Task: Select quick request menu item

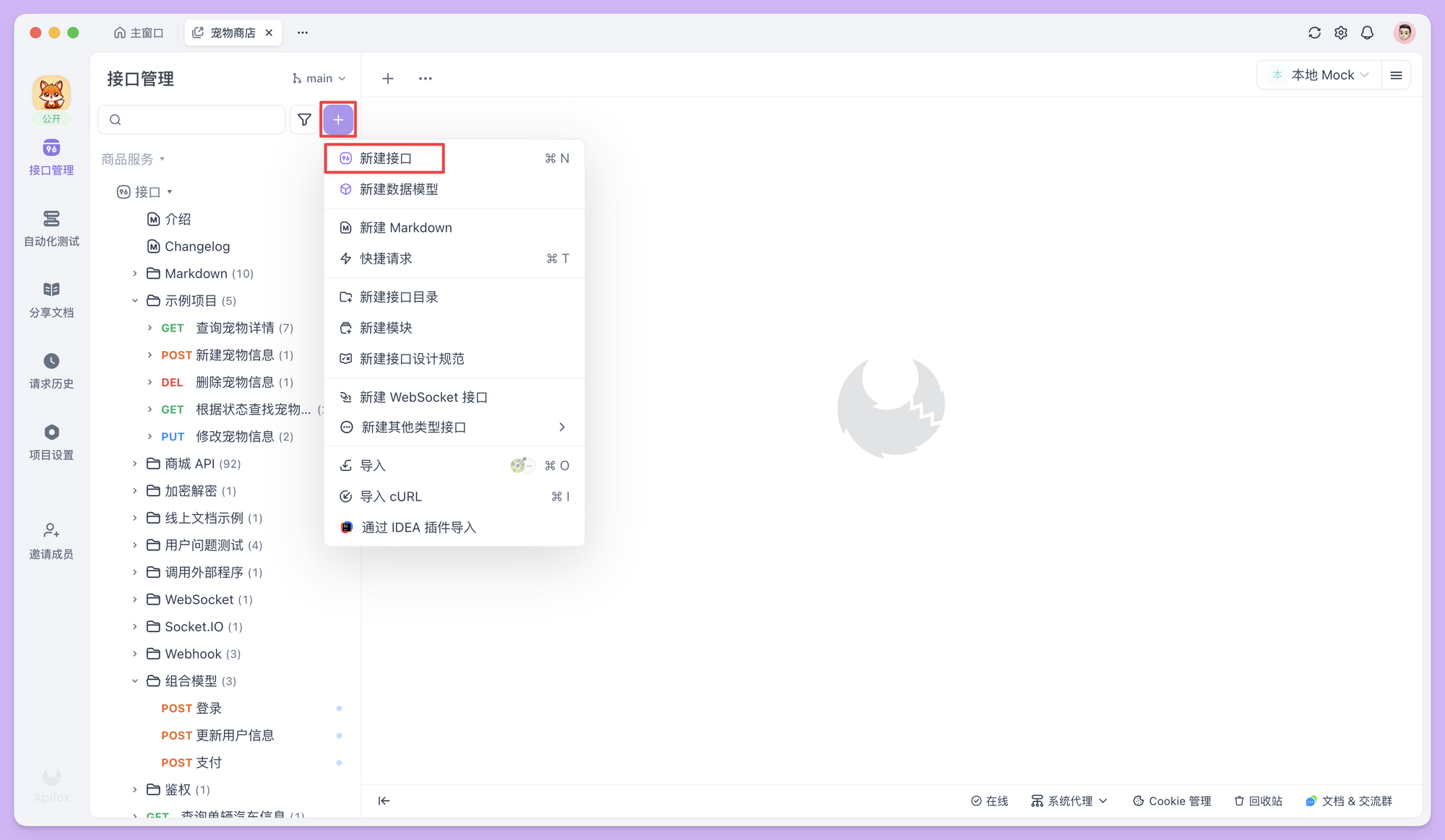Action: 454,259
